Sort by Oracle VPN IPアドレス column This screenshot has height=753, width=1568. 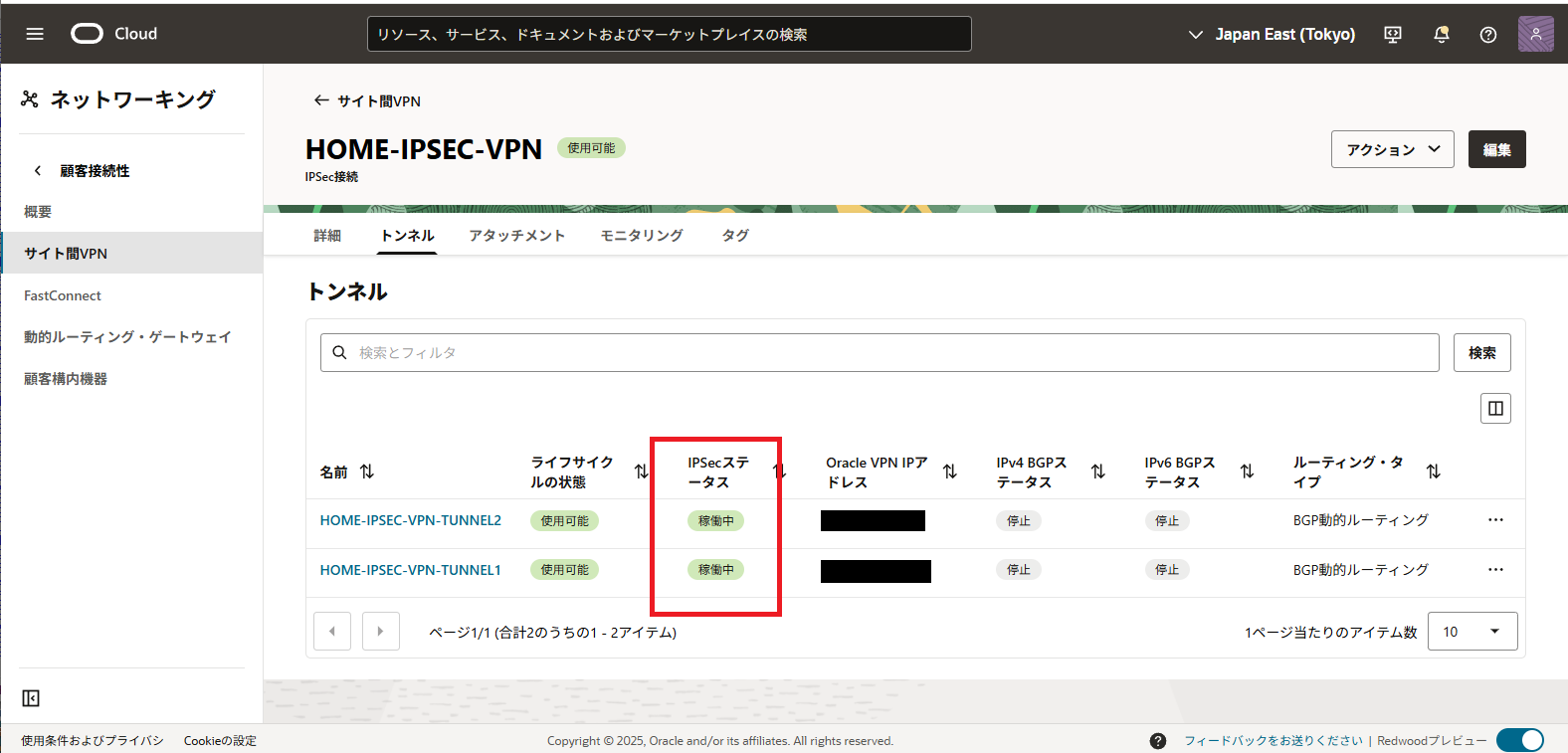tap(950, 471)
